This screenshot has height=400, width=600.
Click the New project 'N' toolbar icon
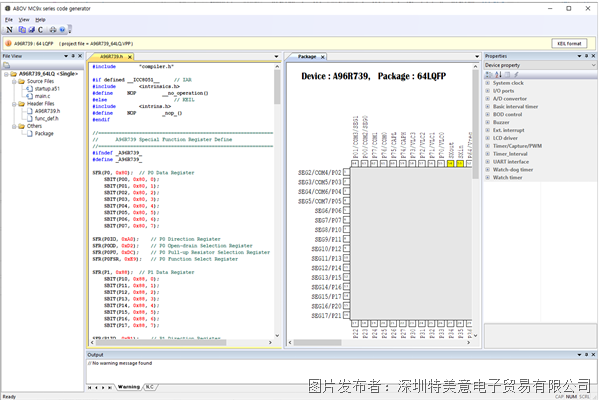[x=10, y=29]
